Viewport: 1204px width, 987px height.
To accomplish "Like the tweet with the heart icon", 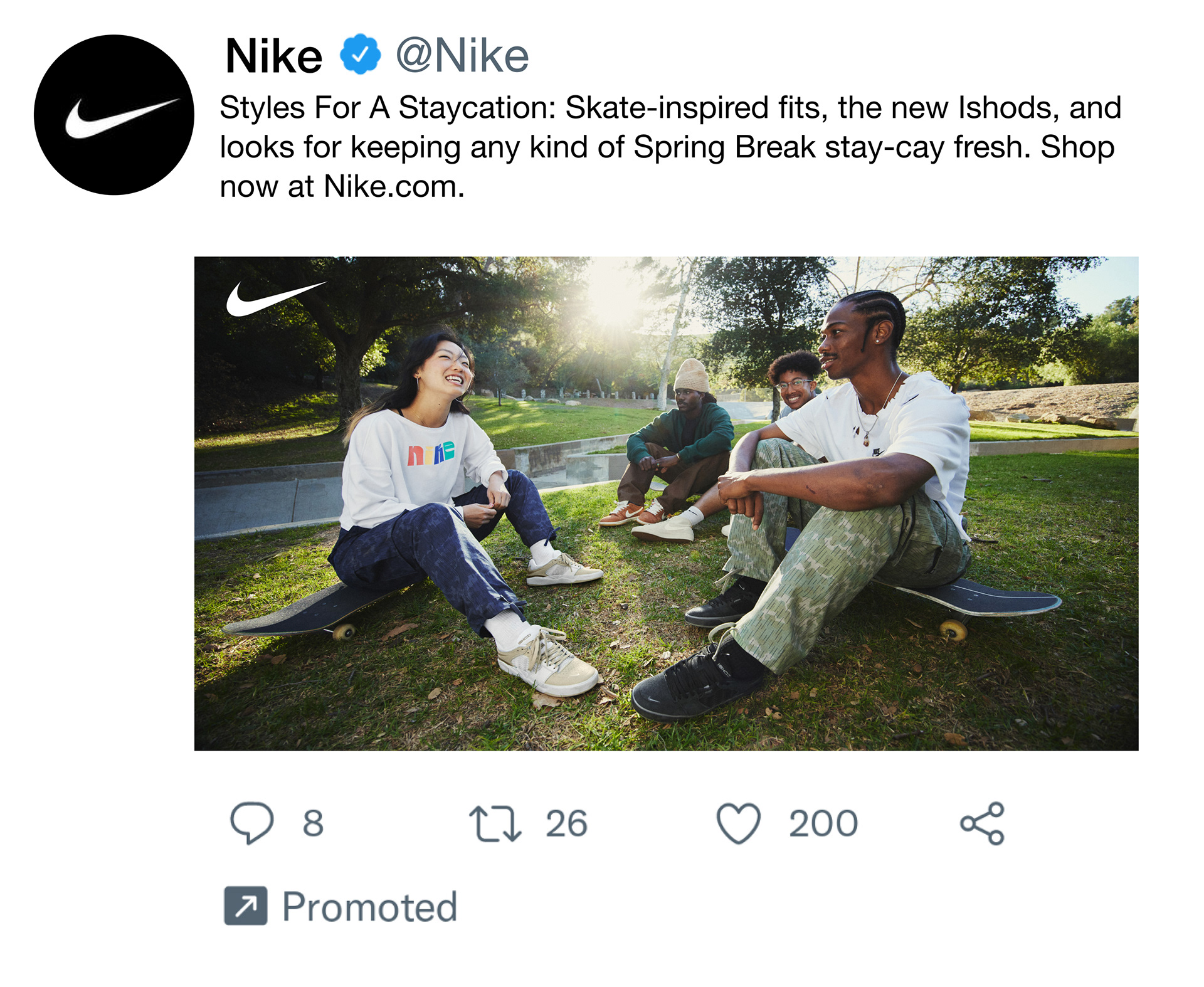I will 739,823.
